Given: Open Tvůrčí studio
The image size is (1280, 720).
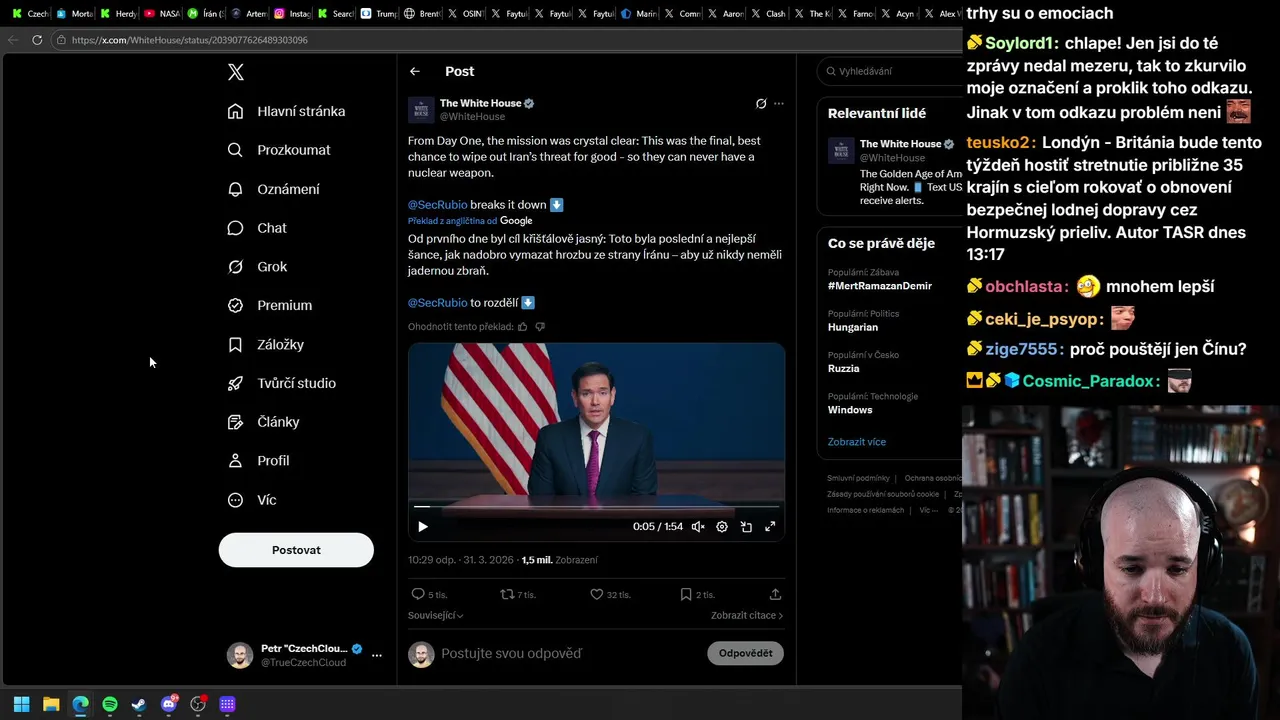Looking at the screenshot, I should (281, 383).
